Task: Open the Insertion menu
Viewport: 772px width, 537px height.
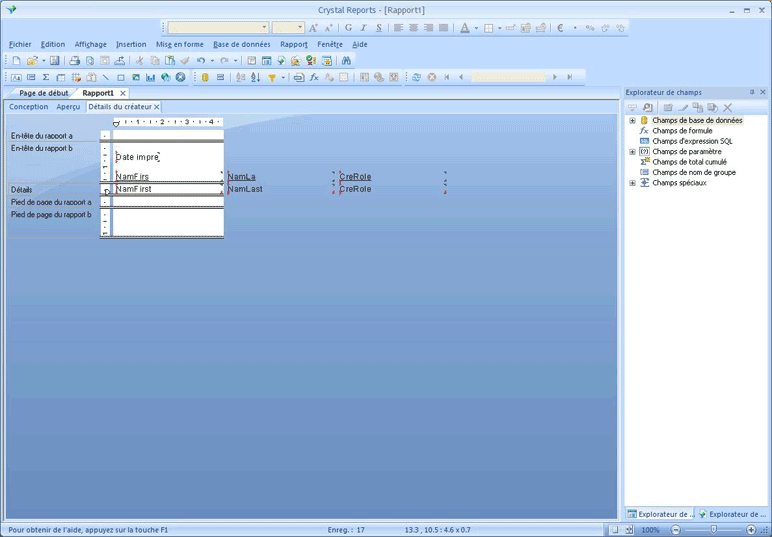Action: click(x=130, y=44)
